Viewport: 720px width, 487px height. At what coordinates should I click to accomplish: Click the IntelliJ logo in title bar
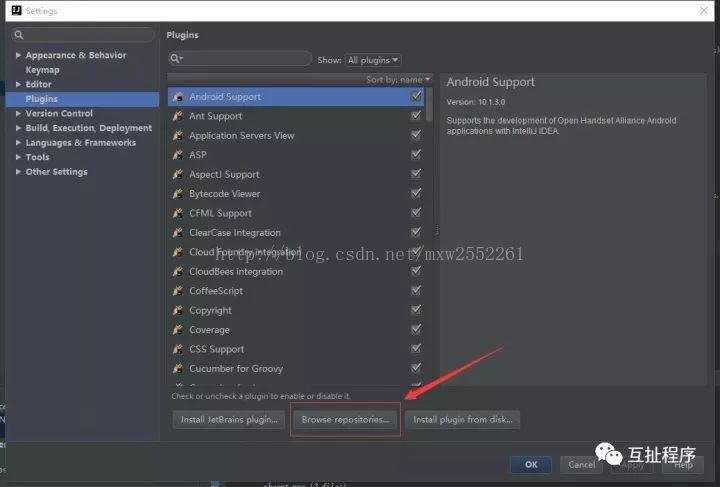coord(17,10)
